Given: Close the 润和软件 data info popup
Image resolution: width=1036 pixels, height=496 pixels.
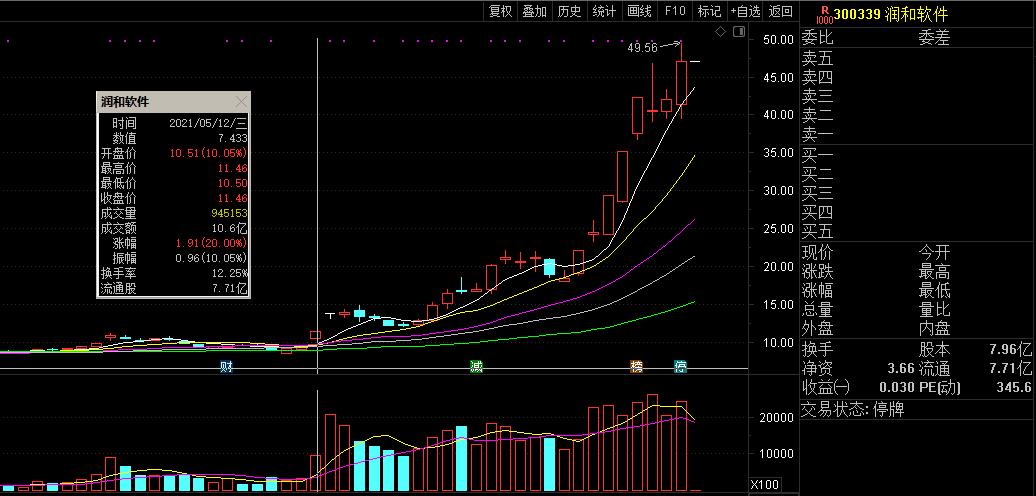Looking at the screenshot, I should 240,102.
